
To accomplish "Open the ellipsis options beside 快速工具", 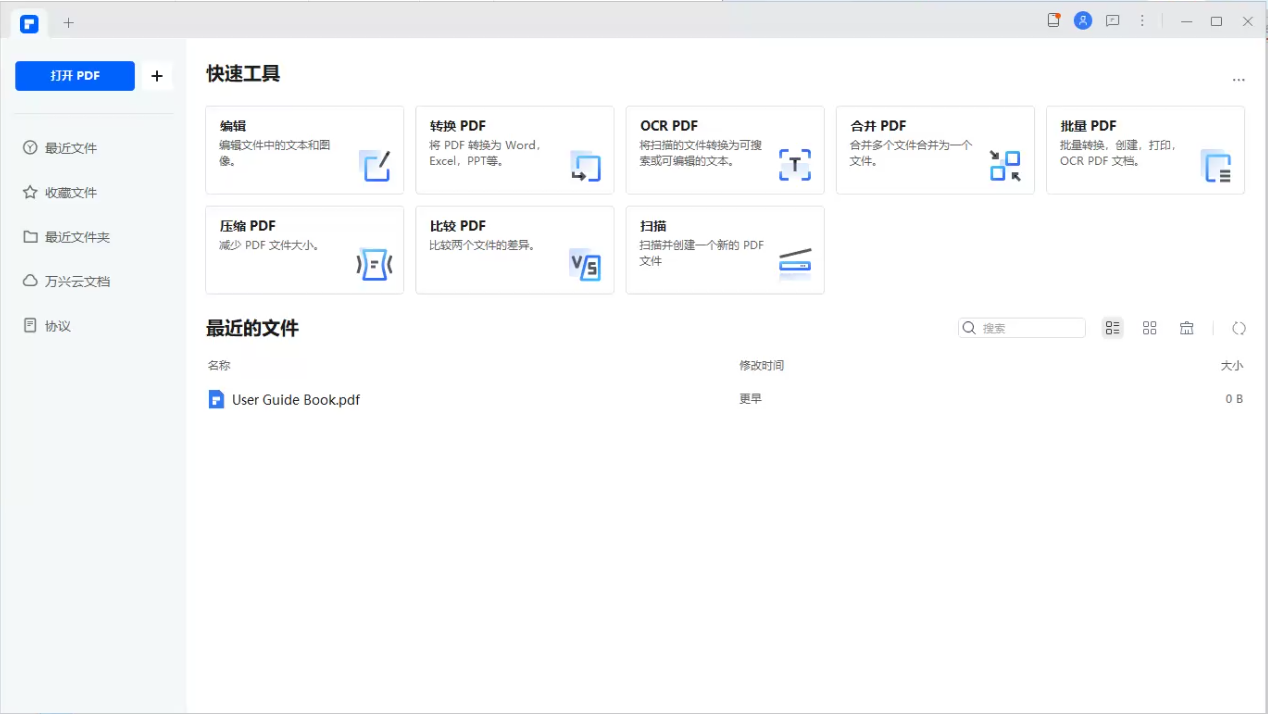I will (x=1238, y=80).
